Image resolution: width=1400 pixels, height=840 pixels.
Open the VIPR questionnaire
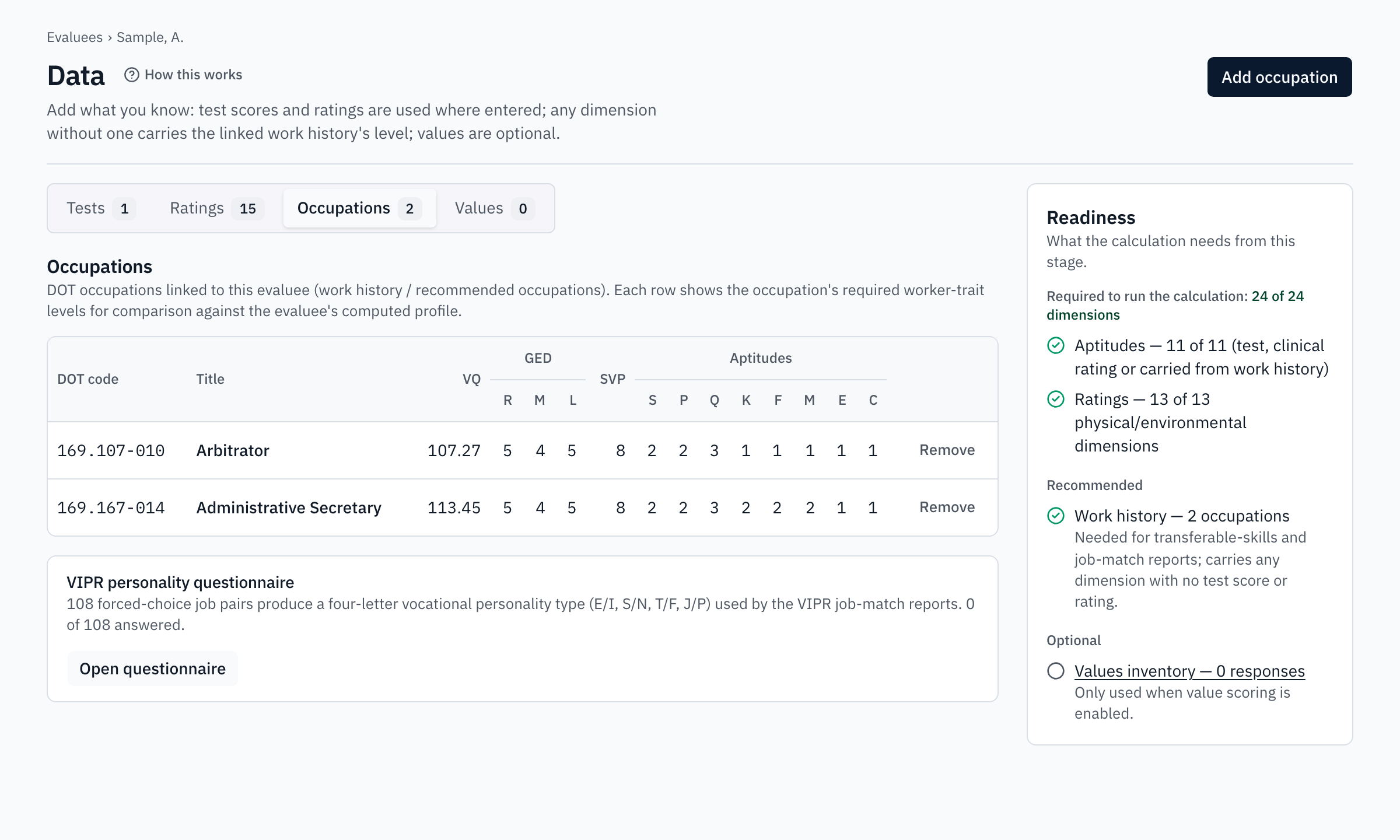point(152,668)
